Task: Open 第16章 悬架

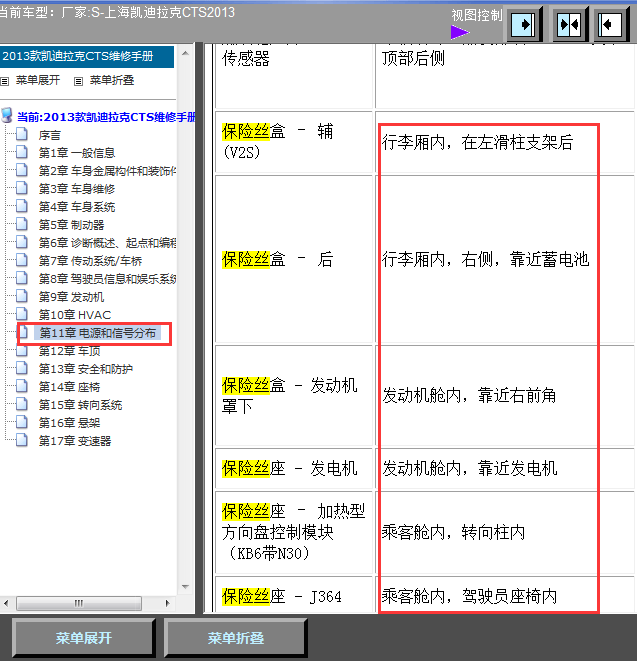Action: click(x=70, y=423)
